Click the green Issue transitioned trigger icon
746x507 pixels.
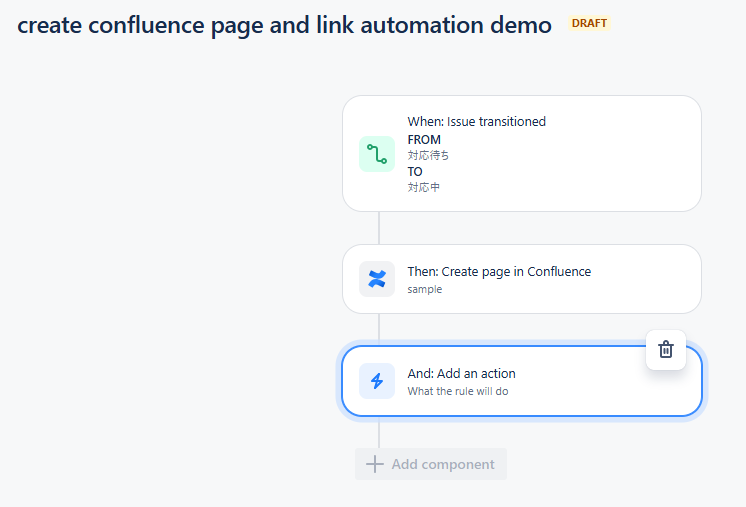[x=377, y=154]
